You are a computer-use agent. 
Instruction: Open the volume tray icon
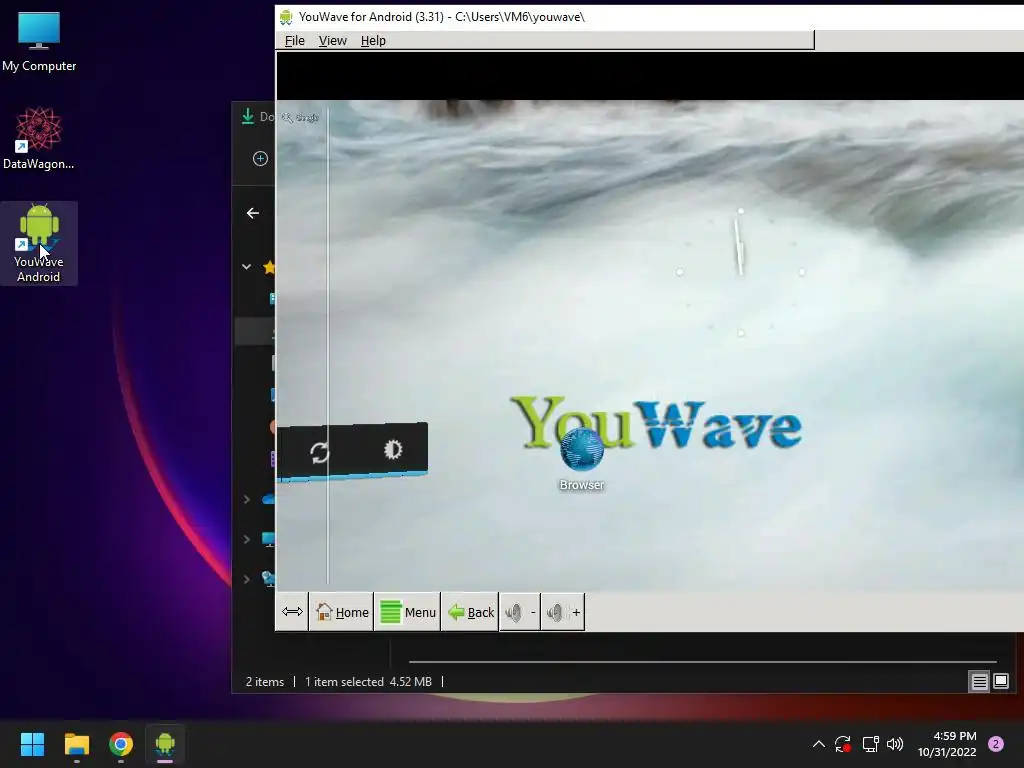pos(895,744)
